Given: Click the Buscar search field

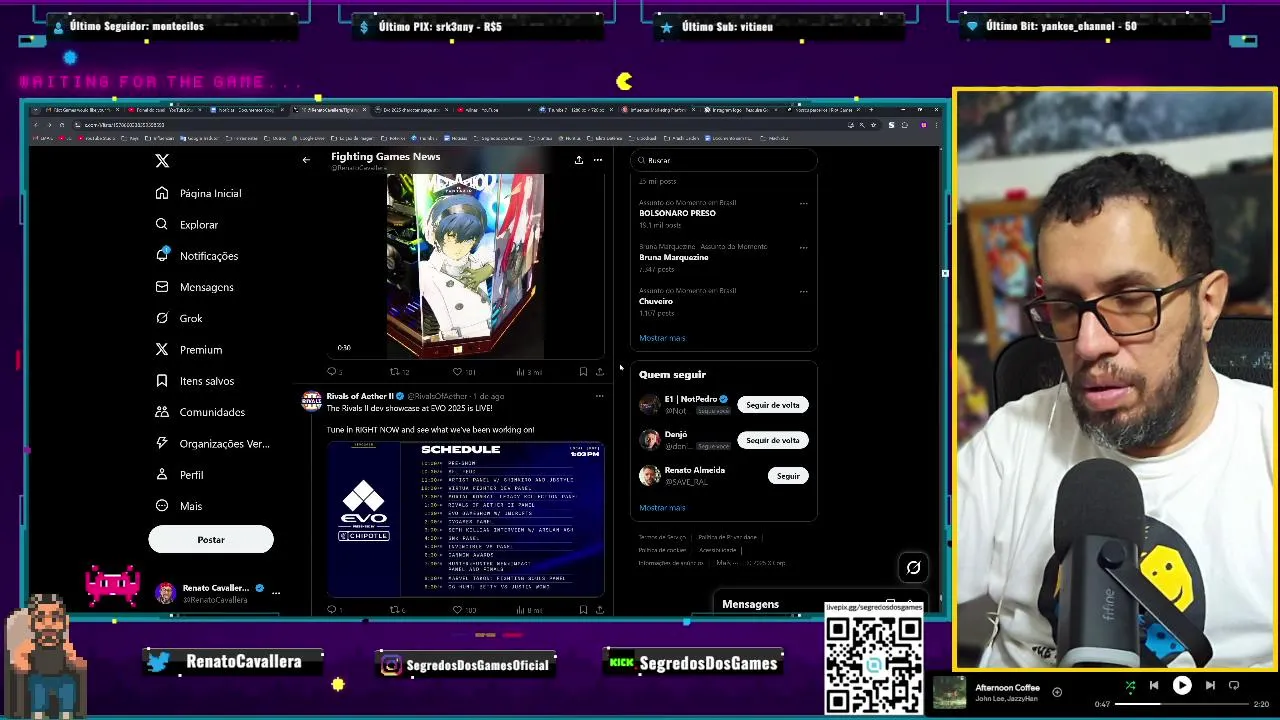Looking at the screenshot, I should [724, 160].
